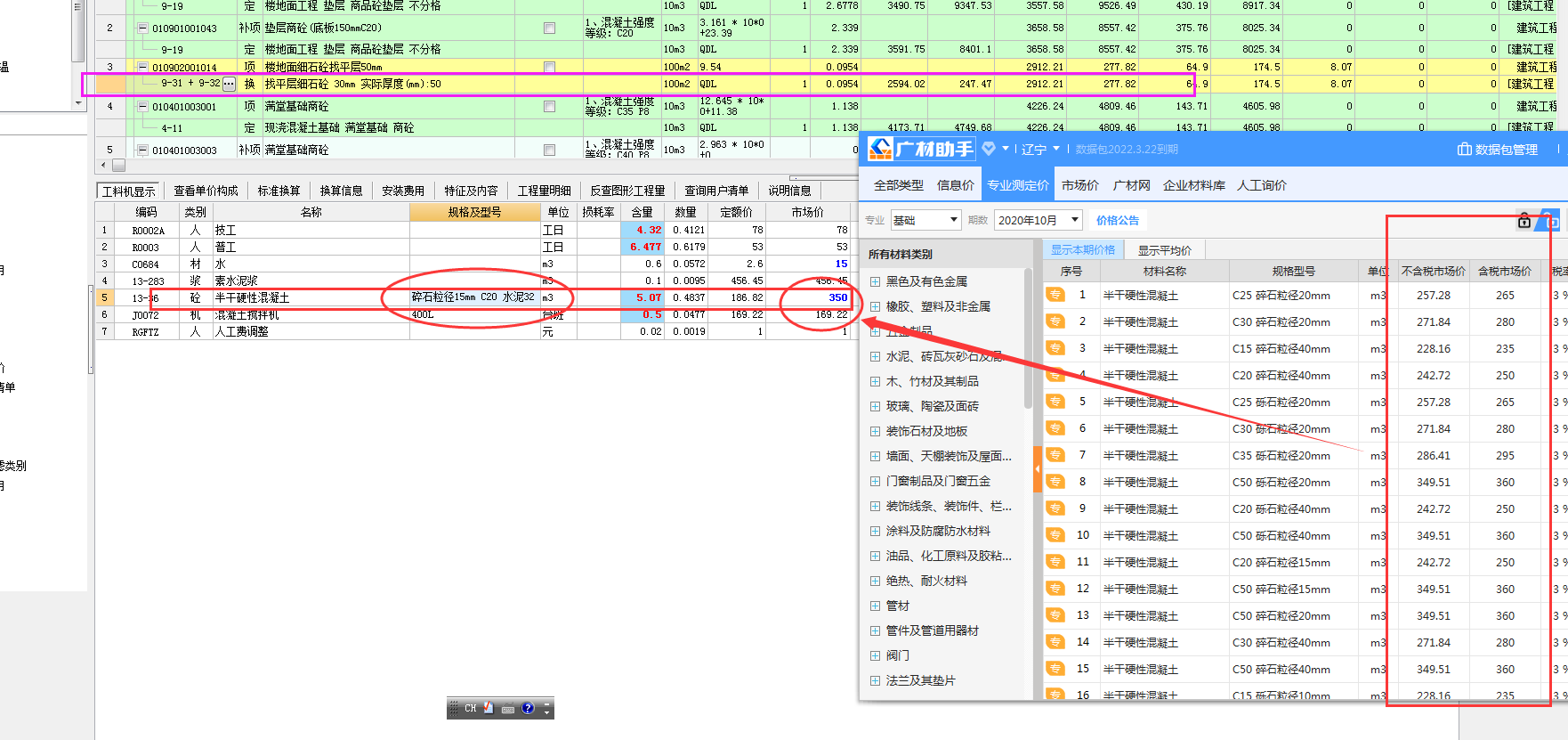Select the 显示平均价 tab
Image resolution: width=1568 pixels, height=740 pixels.
pyautogui.click(x=1164, y=250)
